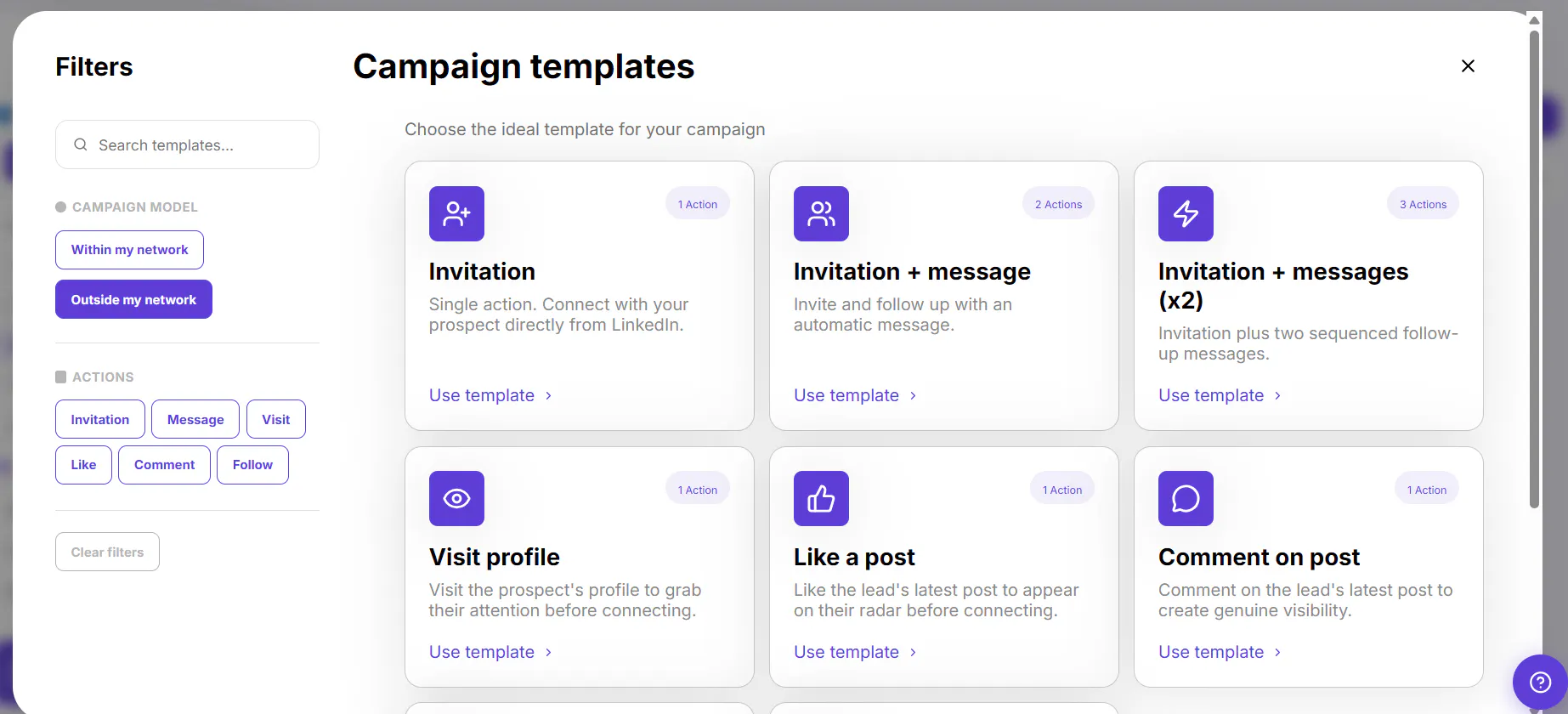Click the Invitation card title

point(482,271)
